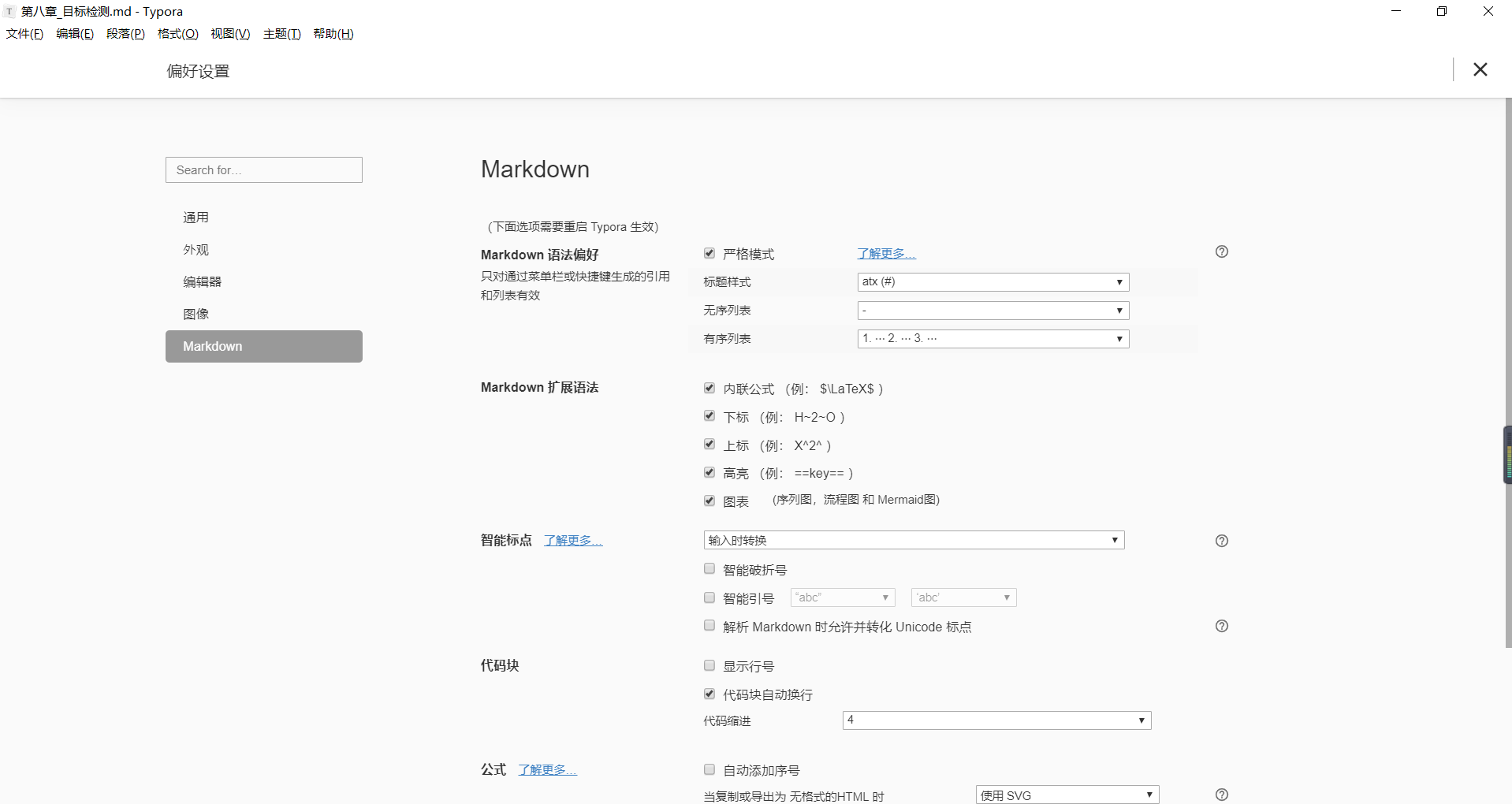Open the 主题(T) menu
This screenshot has height=804, width=1512.
(x=282, y=34)
